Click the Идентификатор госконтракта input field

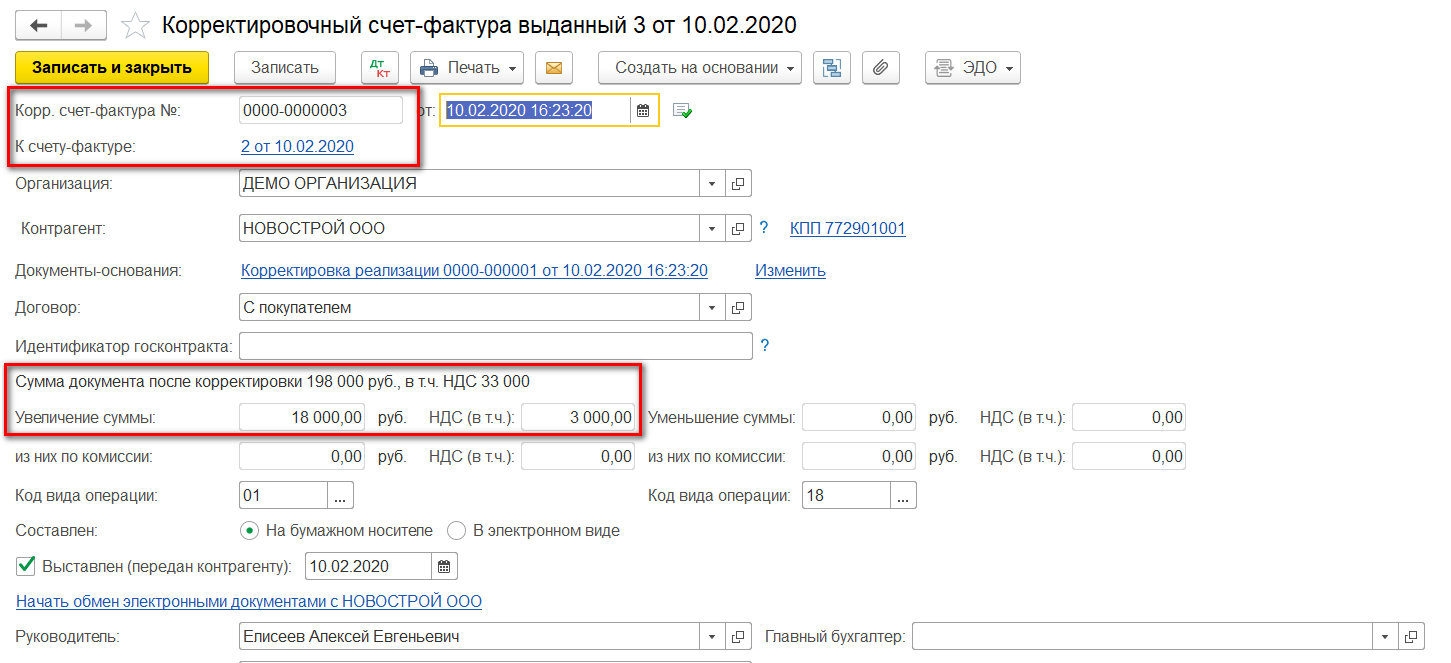click(x=495, y=347)
